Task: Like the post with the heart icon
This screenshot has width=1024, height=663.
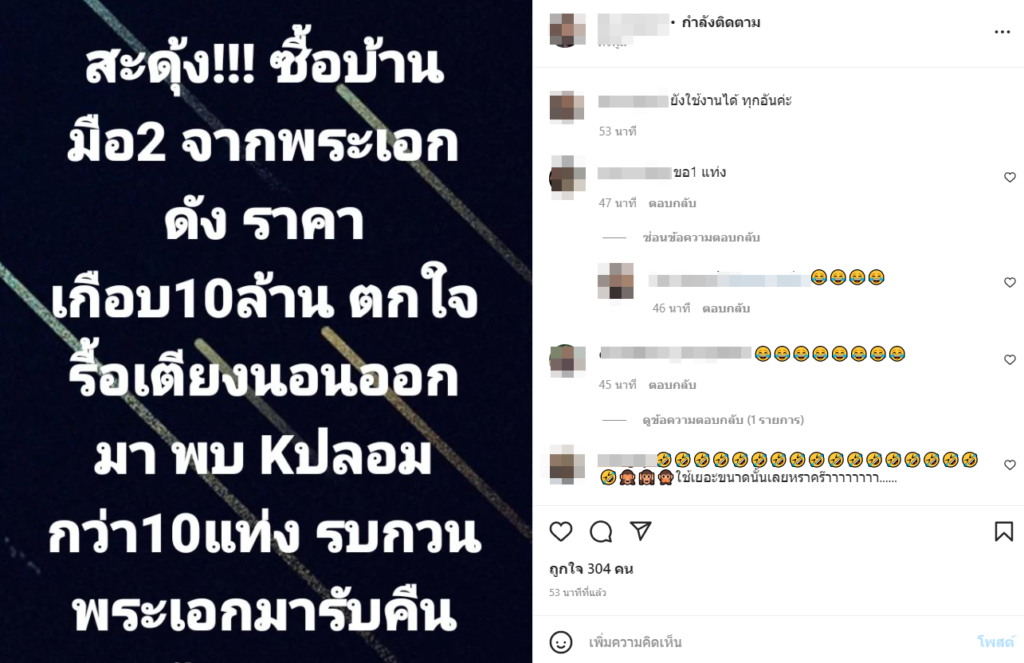Action: pos(561,532)
